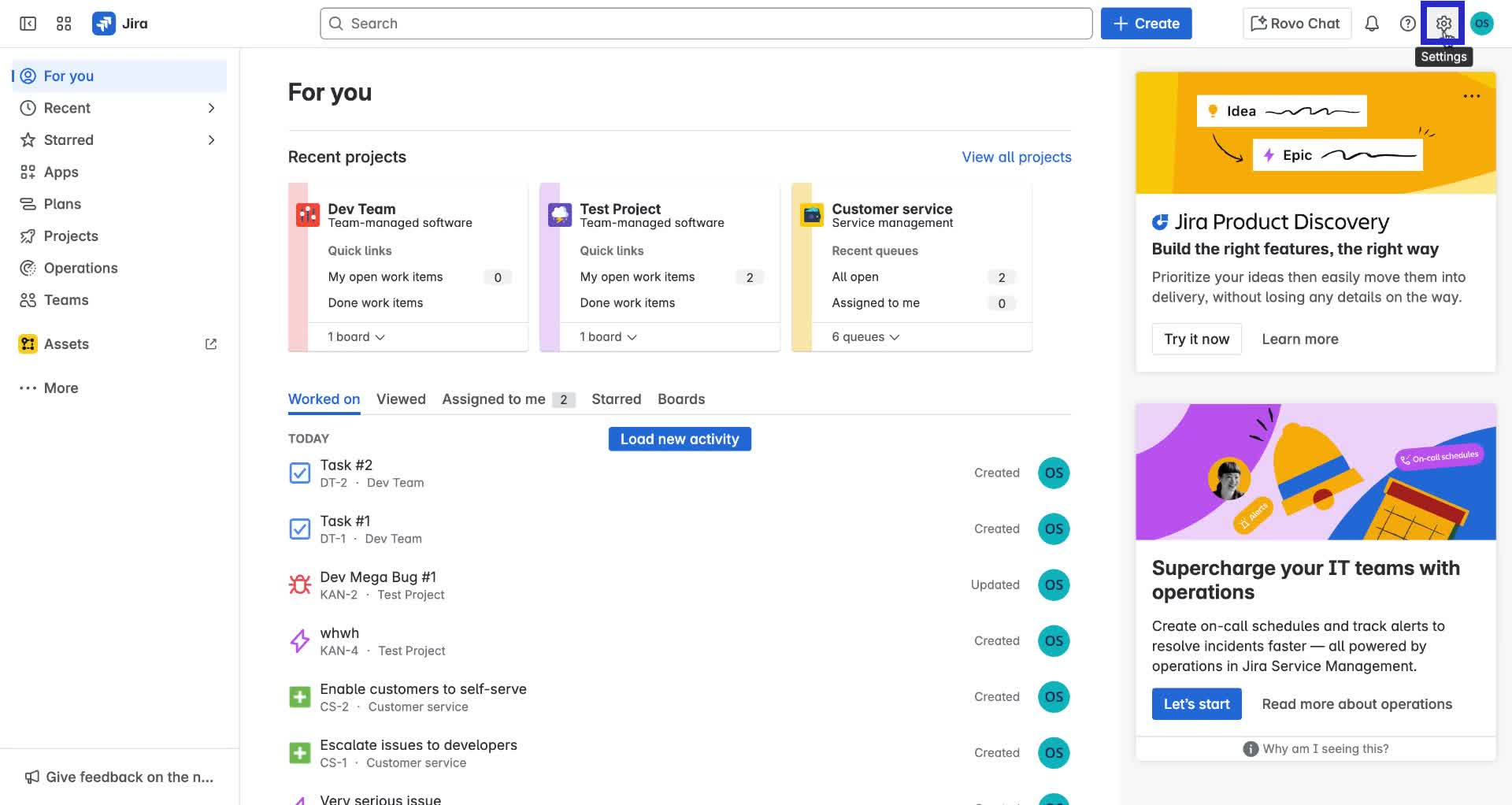This screenshot has height=805, width=1512.
Task: Open your profile avatar menu
Action: [x=1482, y=23]
